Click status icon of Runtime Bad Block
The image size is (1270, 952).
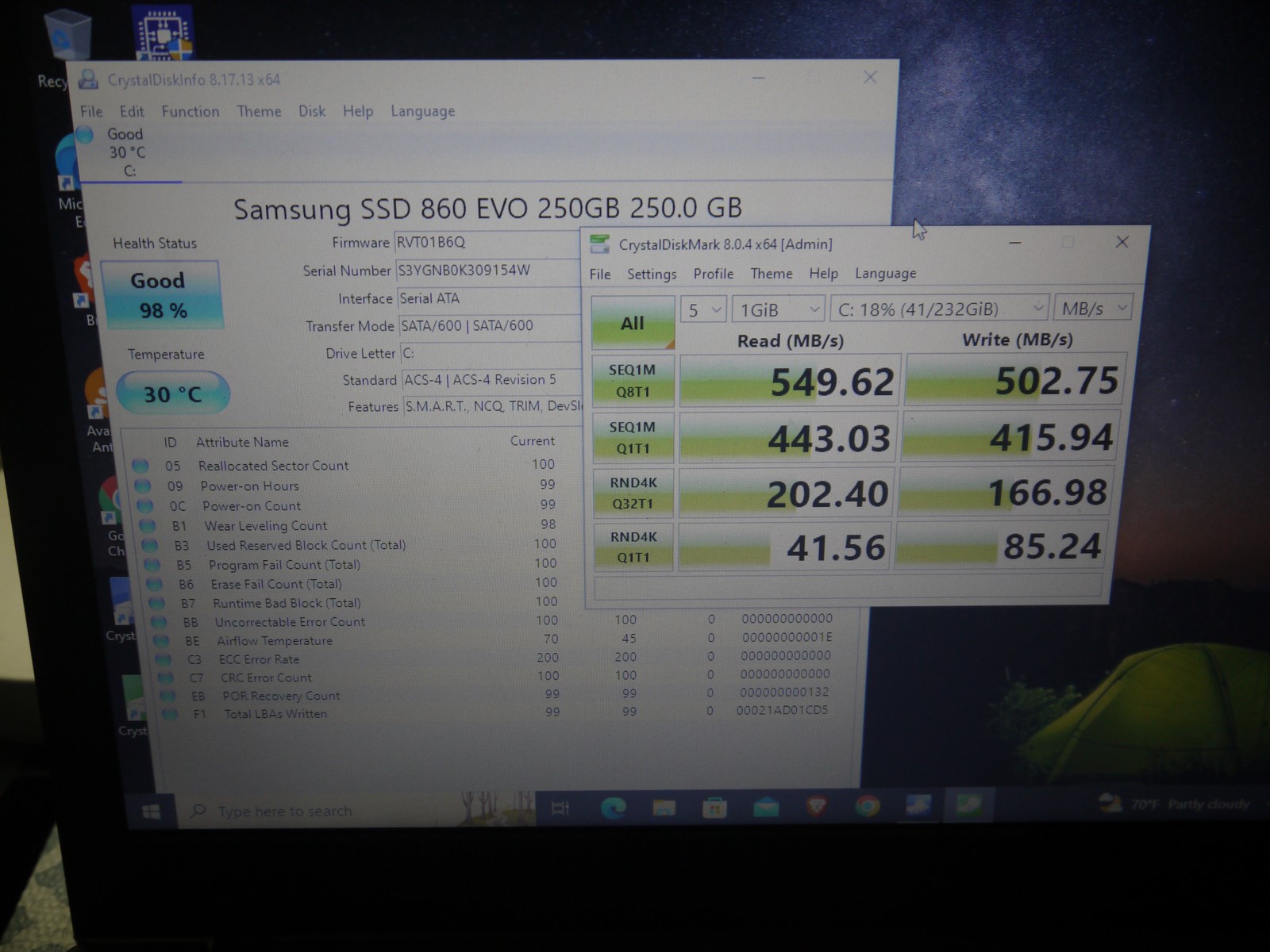pos(156,603)
